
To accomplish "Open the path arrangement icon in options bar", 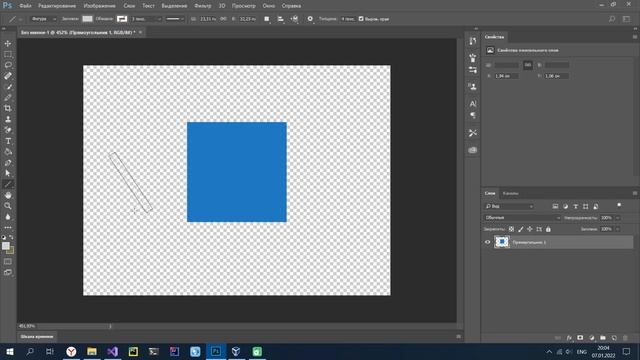I will point(294,19).
